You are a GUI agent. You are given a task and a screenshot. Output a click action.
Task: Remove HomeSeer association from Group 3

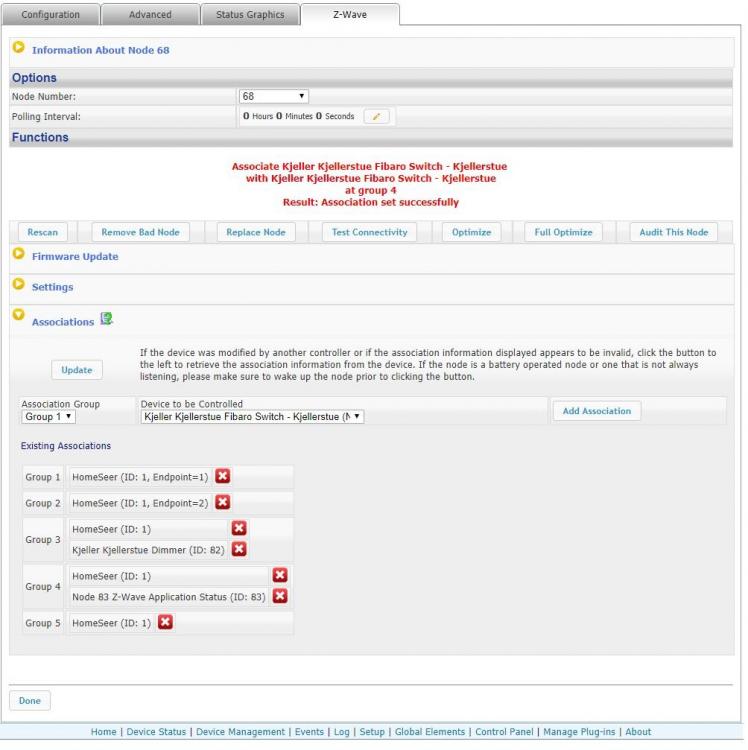(239, 529)
